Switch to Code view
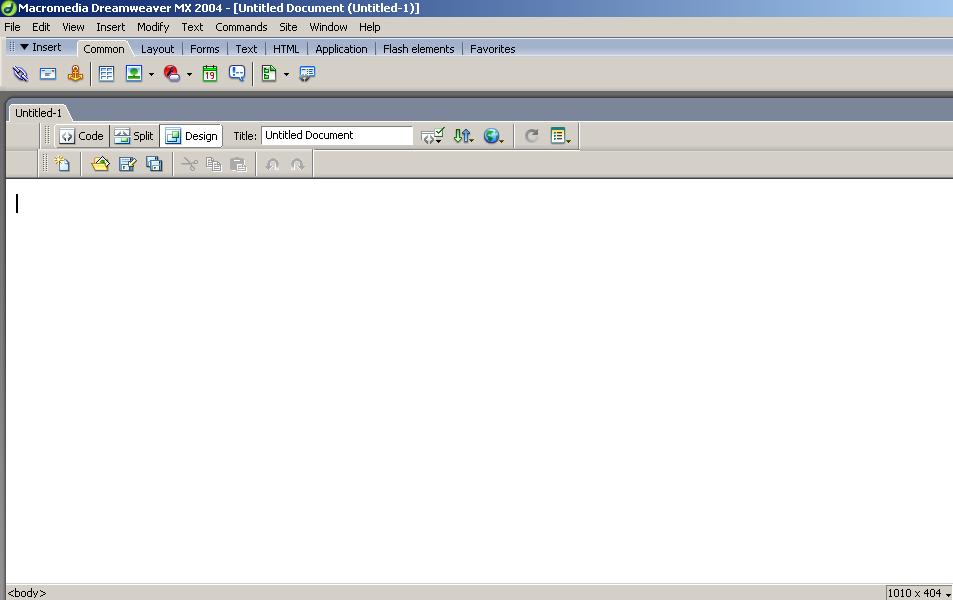This screenshot has width=953, height=600. point(81,136)
